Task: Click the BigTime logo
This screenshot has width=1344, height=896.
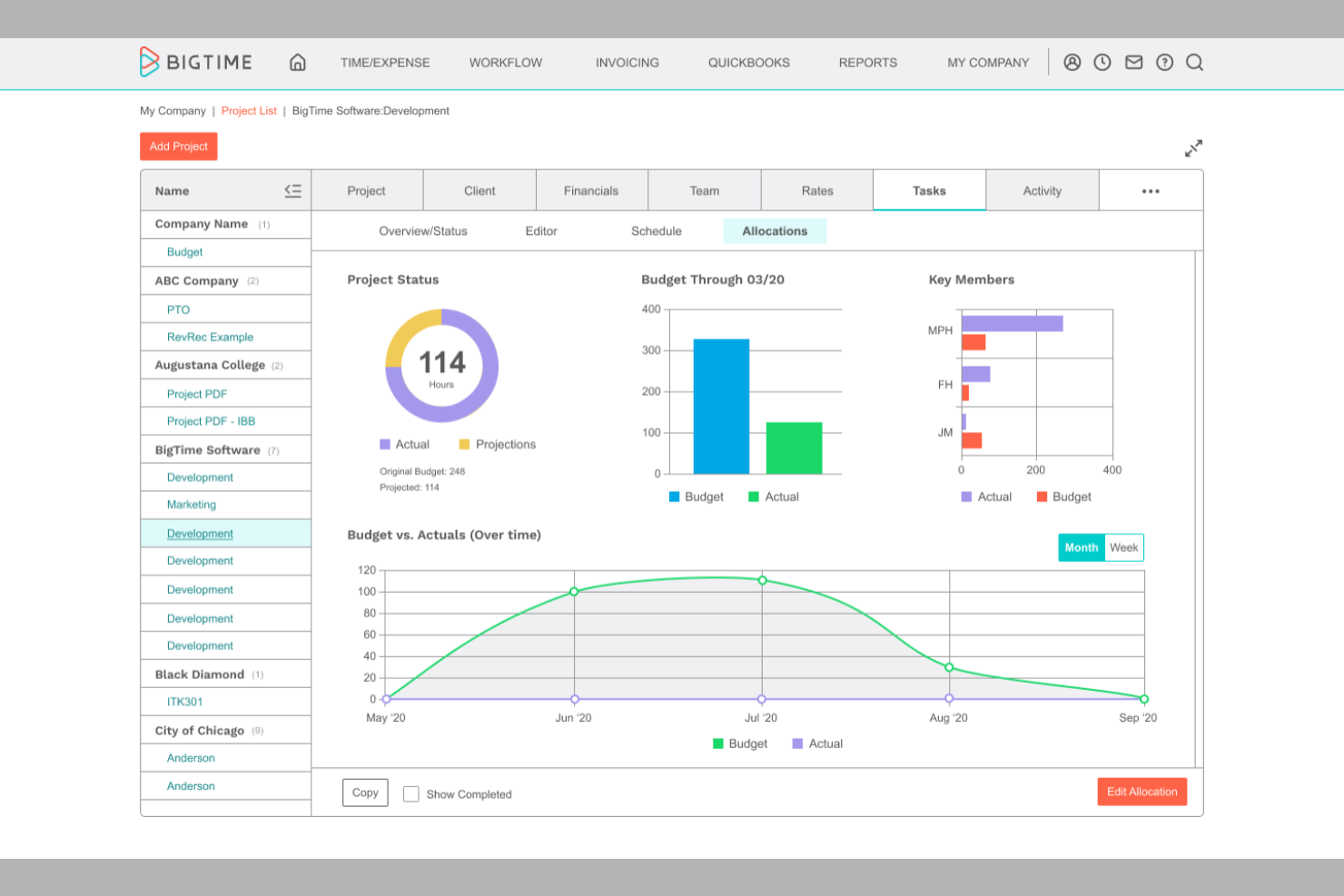Action: (x=196, y=62)
